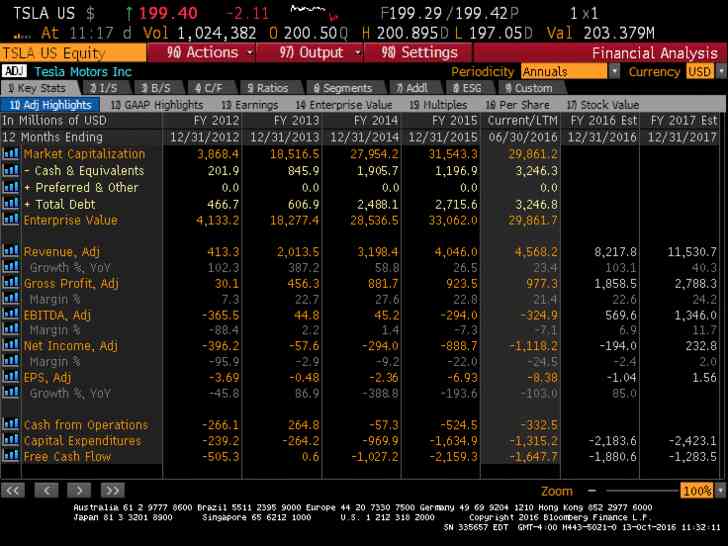Click the Periodicity Annuals field
The height and width of the screenshot is (546, 728).
point(565,72)
